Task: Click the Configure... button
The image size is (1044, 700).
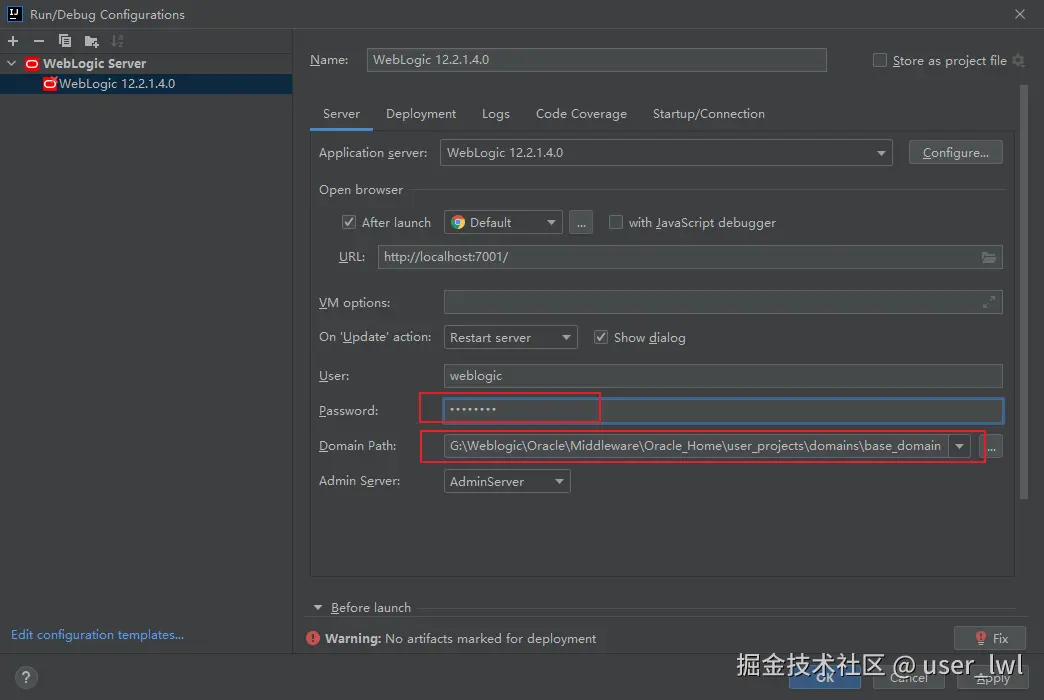Action: [955, 153]
